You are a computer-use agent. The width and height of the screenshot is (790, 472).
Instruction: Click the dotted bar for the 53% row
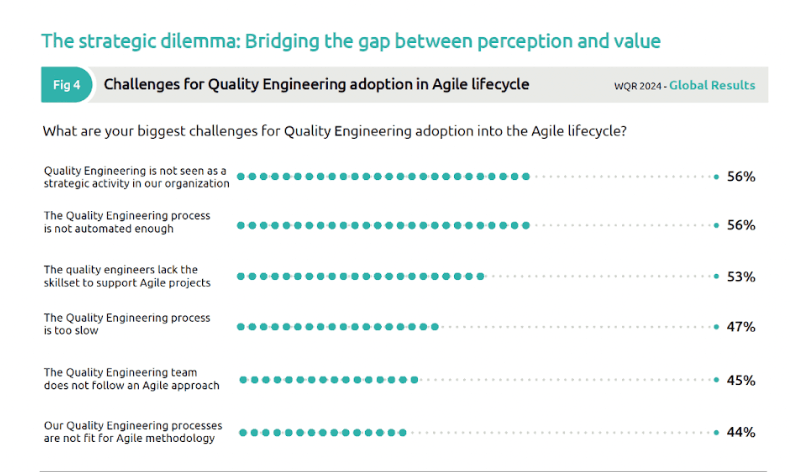(360, 276)
